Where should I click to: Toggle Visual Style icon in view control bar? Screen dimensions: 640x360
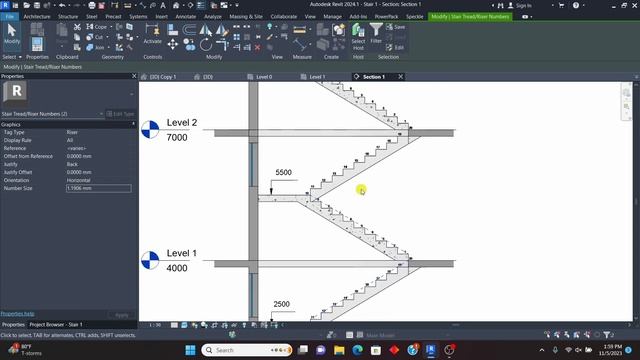(x=184, y=325)
